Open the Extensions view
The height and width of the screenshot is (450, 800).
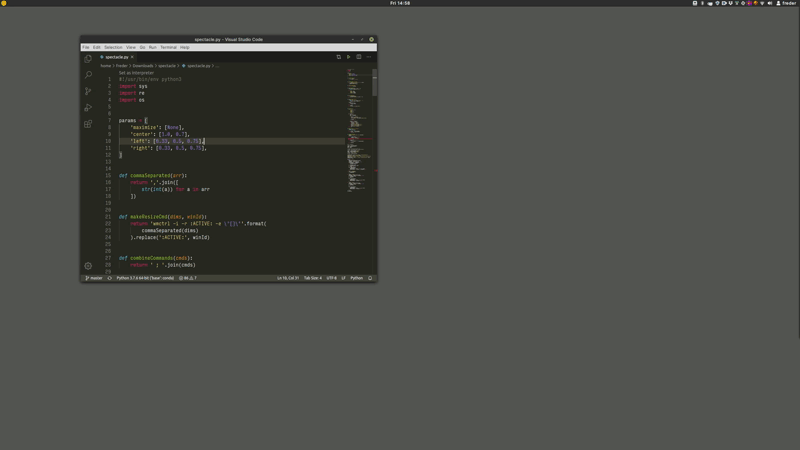coord(88,124)
